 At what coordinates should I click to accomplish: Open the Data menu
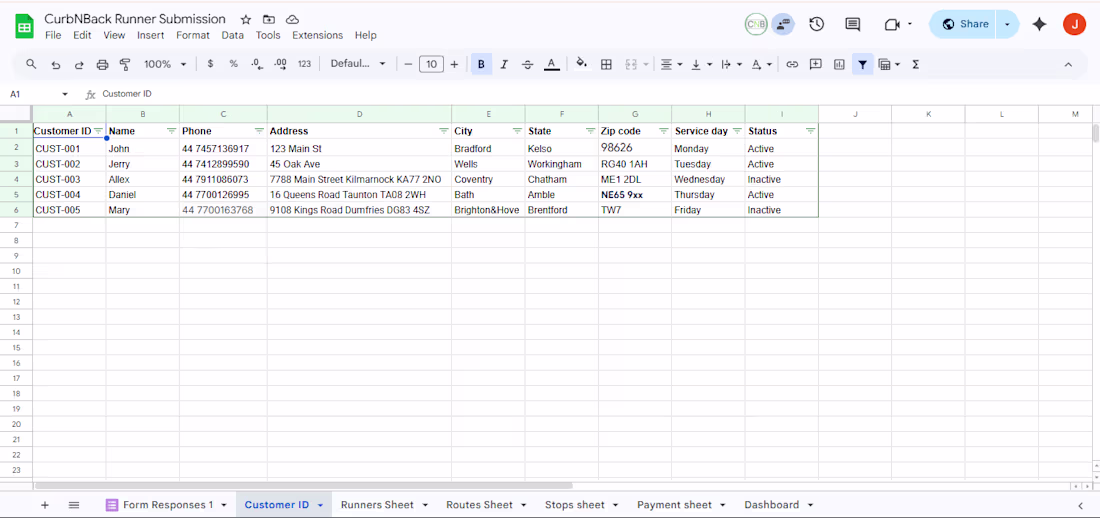(233, 35)
